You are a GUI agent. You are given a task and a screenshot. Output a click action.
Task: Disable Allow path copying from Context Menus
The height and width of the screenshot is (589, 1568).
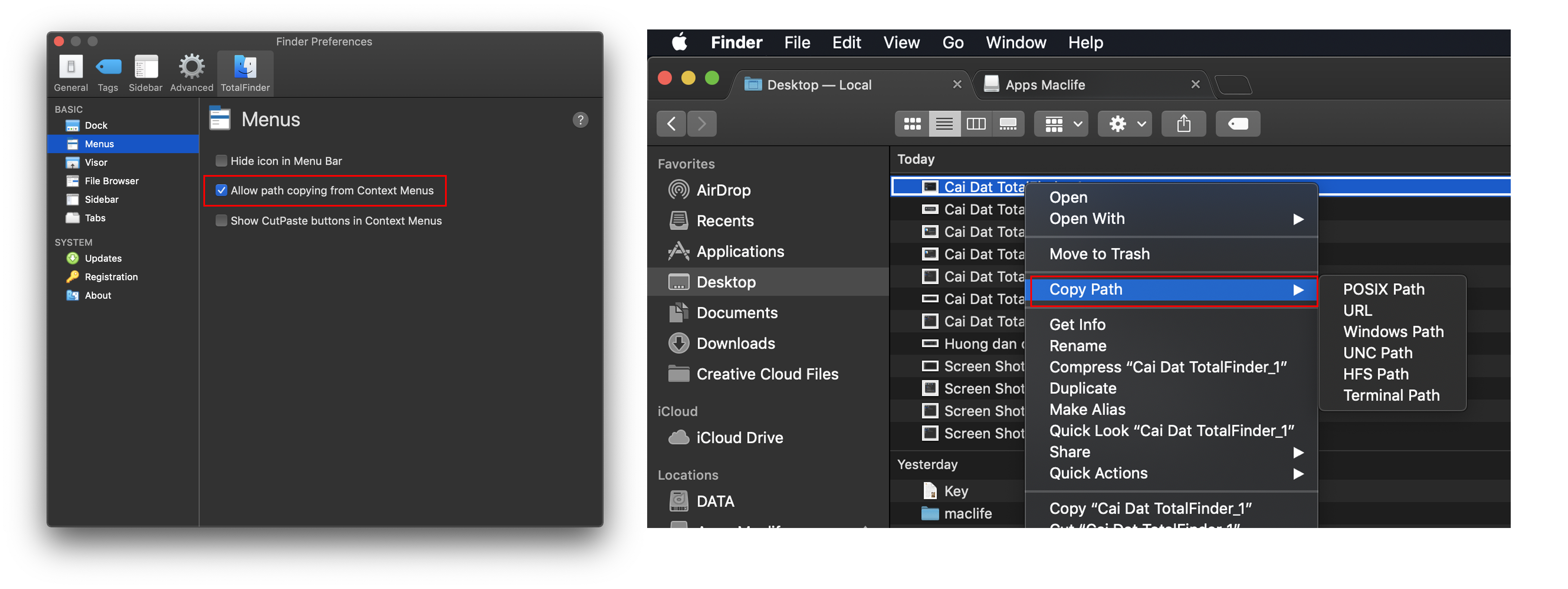click(221, 190)
